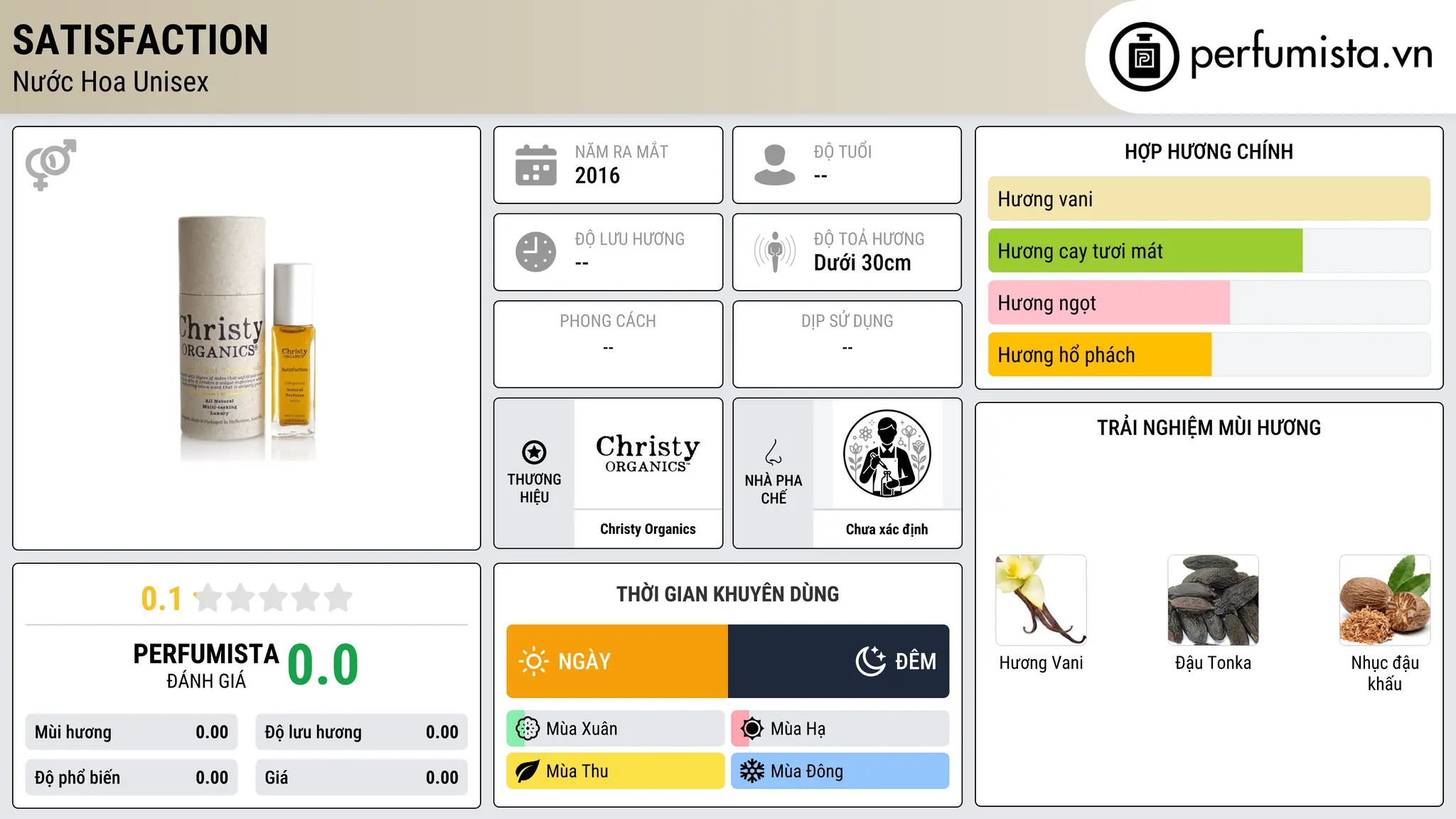Click the calendar icon beside Năm ra mắt
The height and width of the screenshot is (819, 1456).
[536, 165]
